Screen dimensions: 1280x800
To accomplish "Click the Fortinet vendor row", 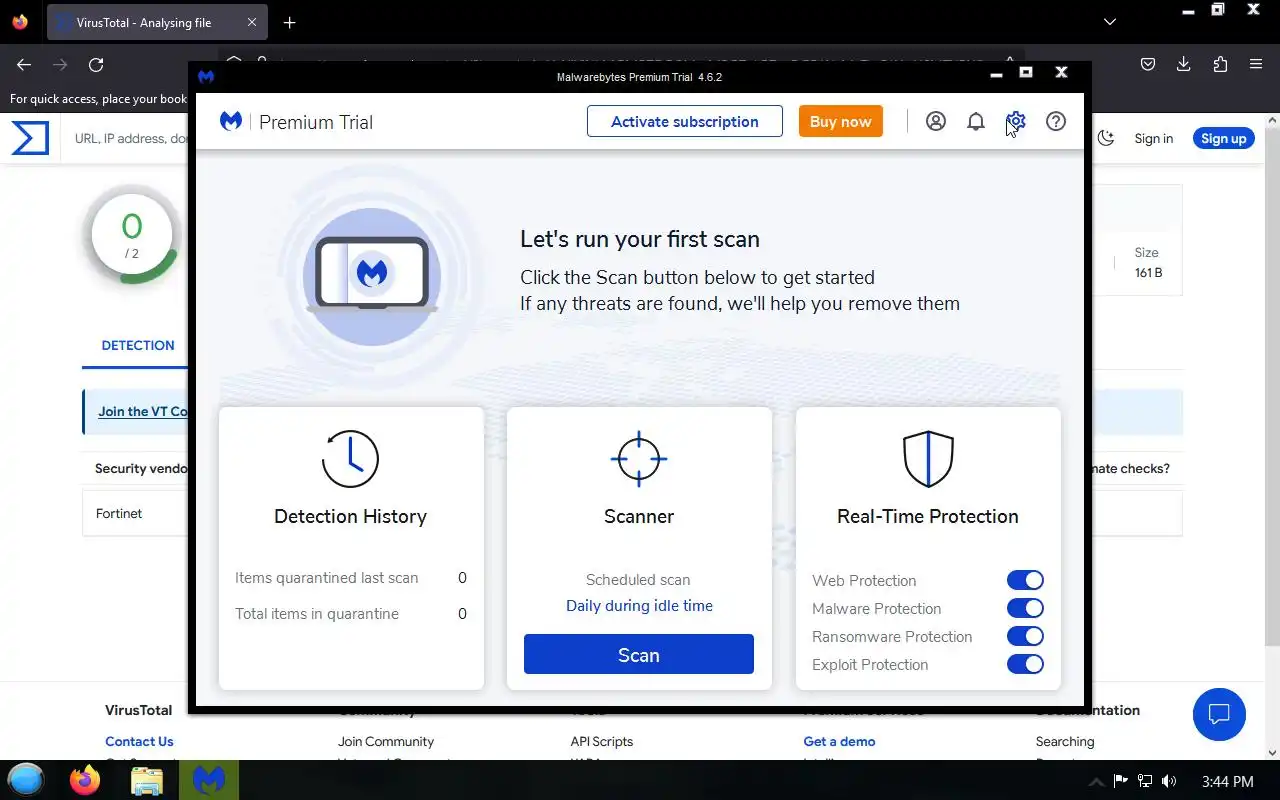I will (x=135, y=513).
